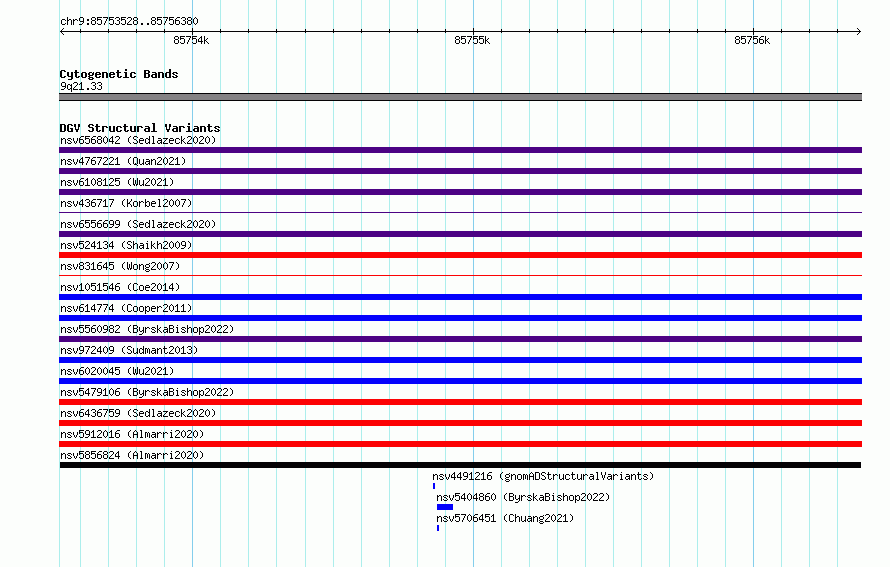Click the 85756k ruler tick label
The height and width of the screenshot is (567, 890).
pos(752,40)
